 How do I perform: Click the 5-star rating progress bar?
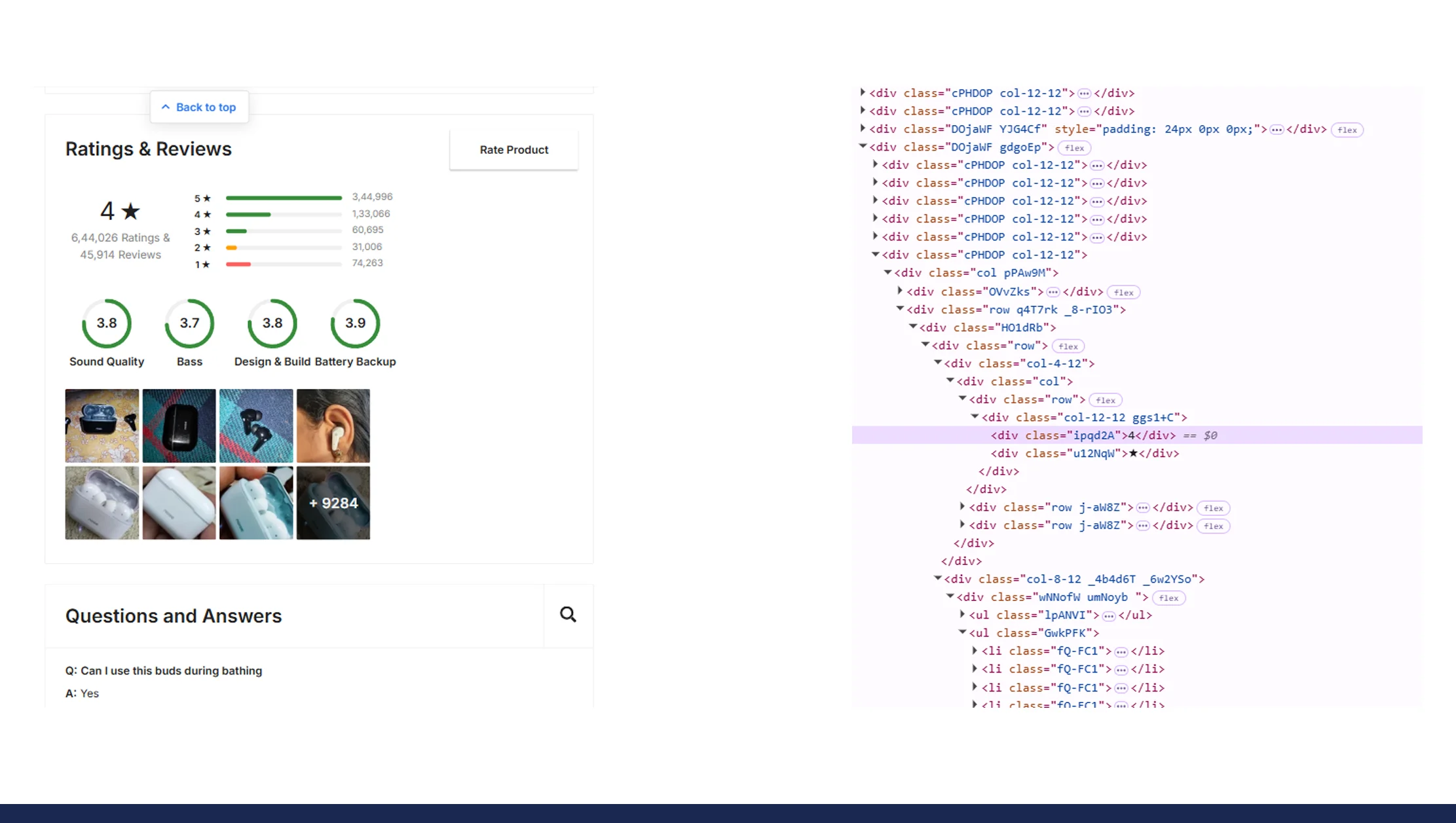284,196
